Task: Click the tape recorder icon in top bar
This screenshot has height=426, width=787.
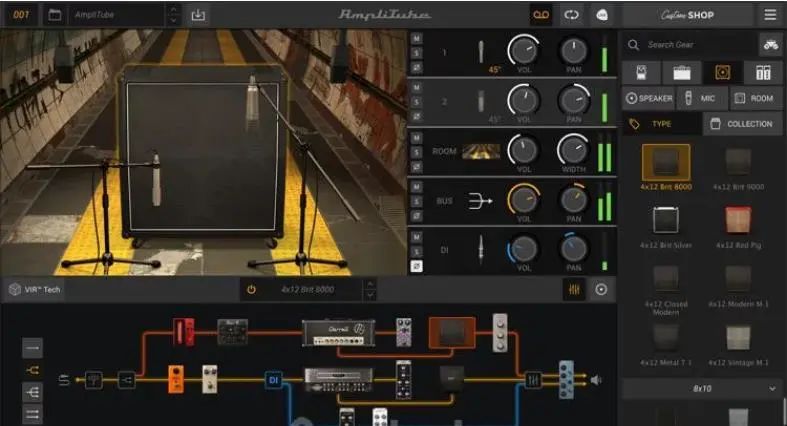Action: click(x=539, y=15)
